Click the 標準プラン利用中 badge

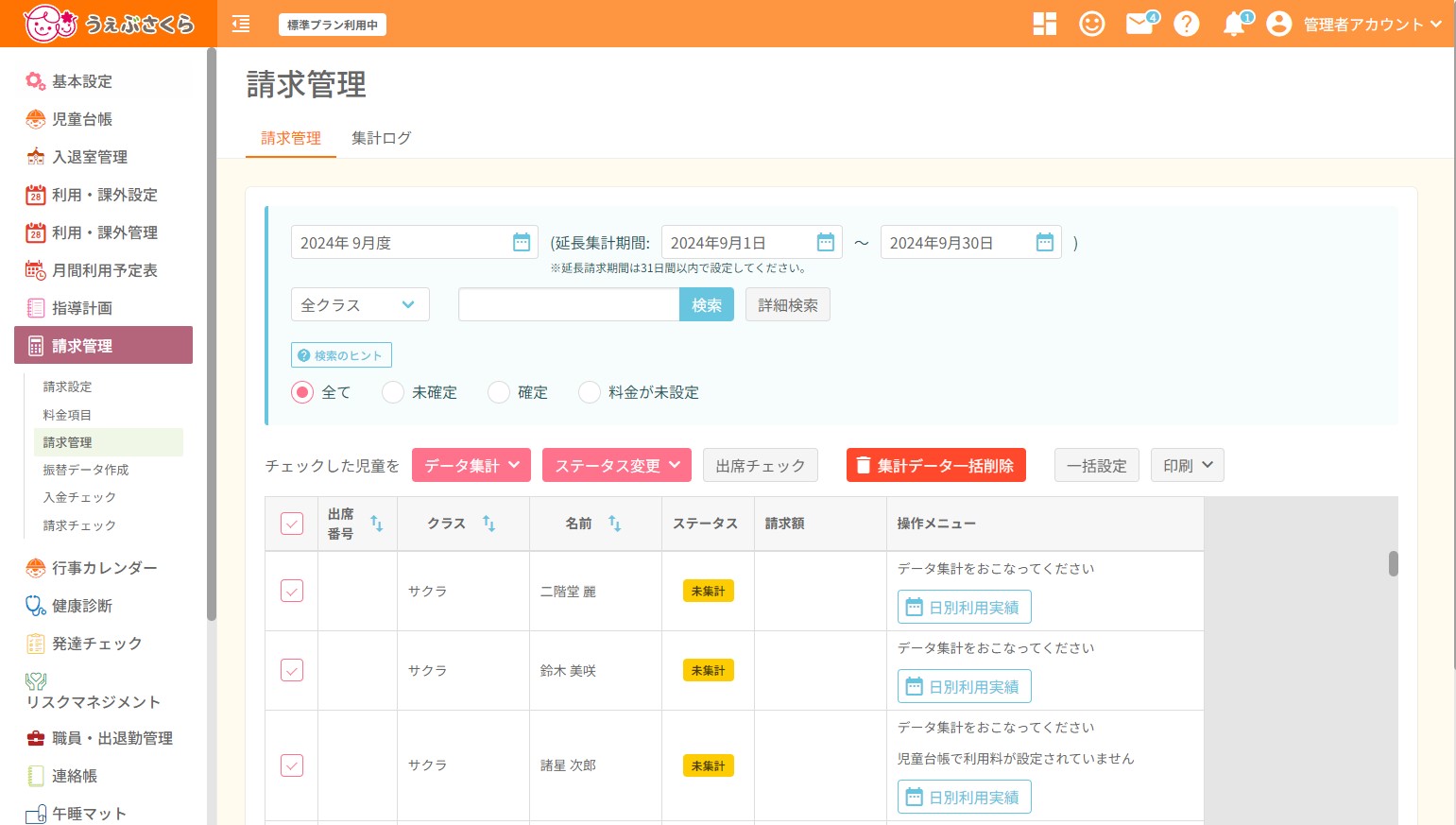pos(333,25)
